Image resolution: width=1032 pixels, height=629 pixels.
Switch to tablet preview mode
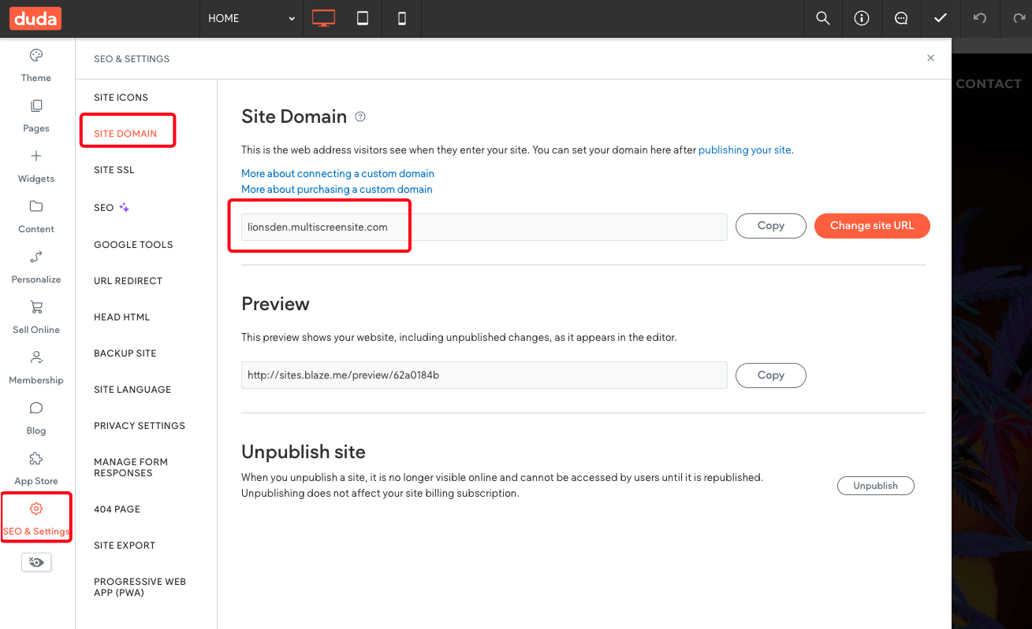click(x=361, y=18)
